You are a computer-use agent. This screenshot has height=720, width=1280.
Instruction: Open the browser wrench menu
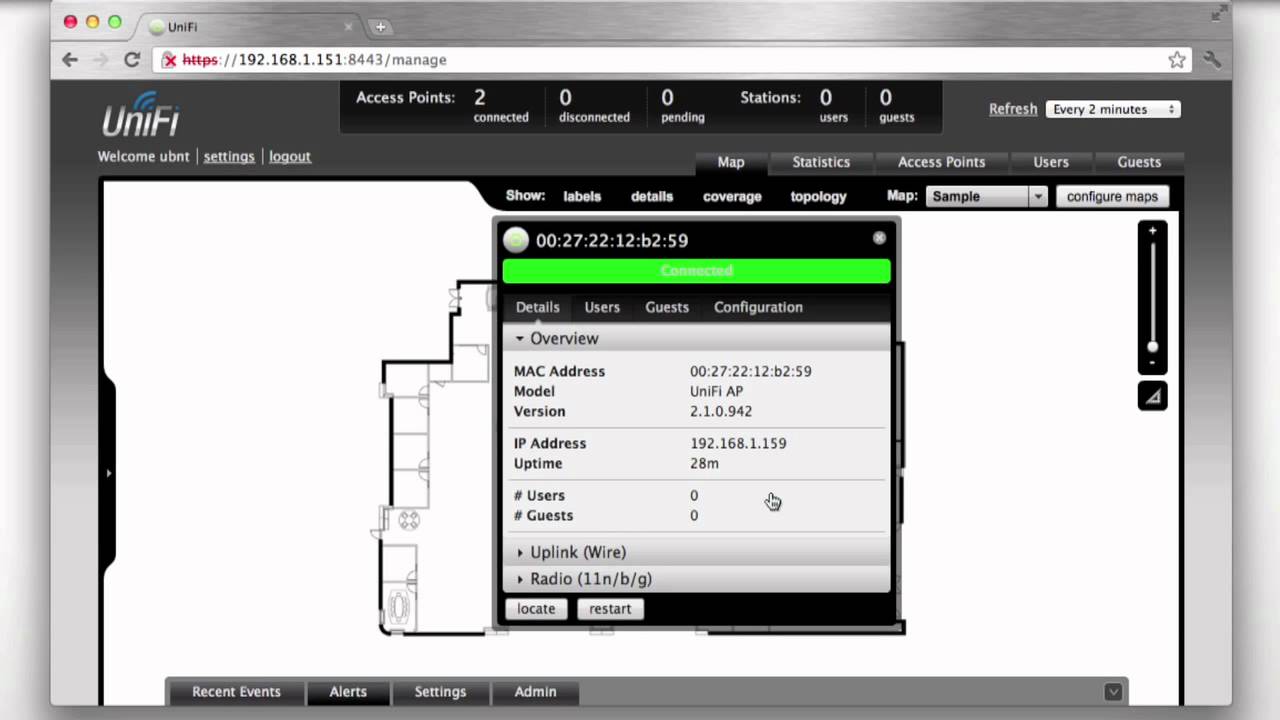pos(1212,60)
